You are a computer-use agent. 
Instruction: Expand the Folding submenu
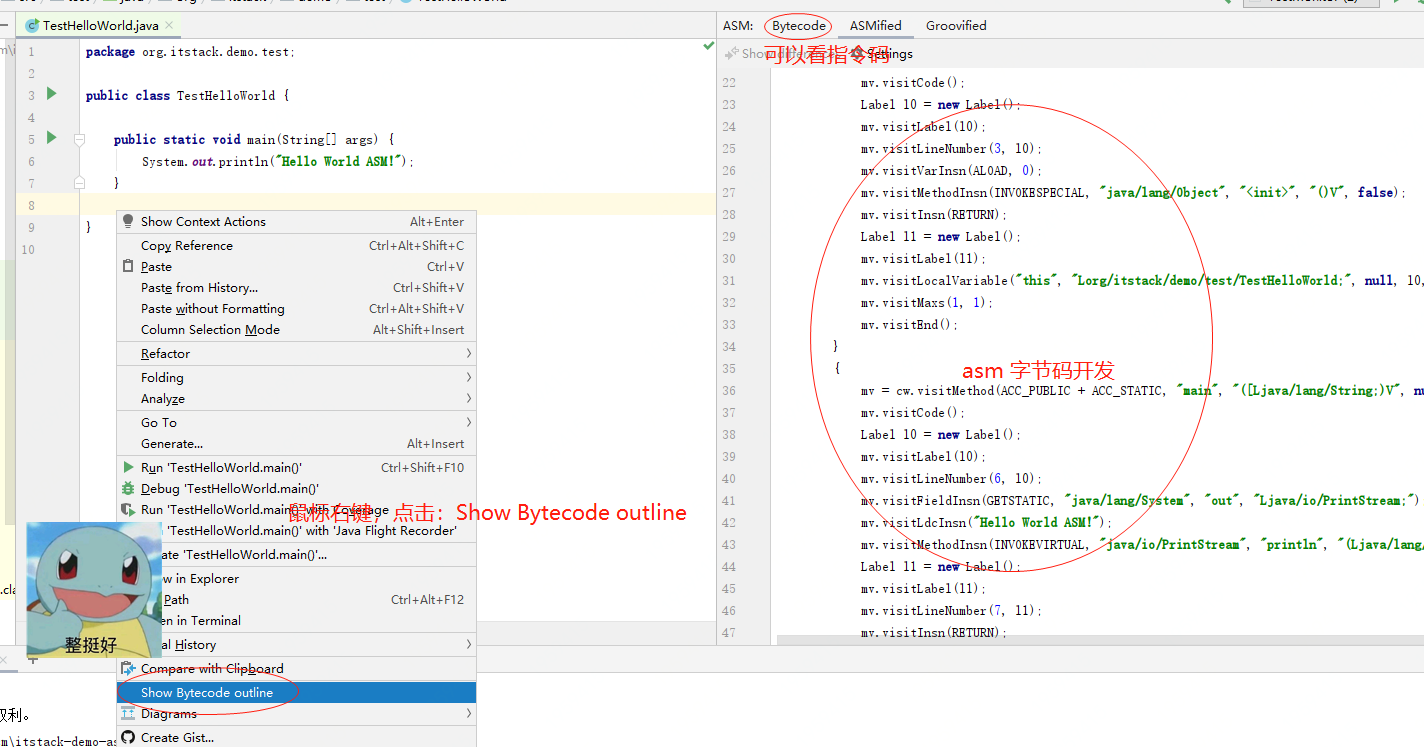[160, 377]
